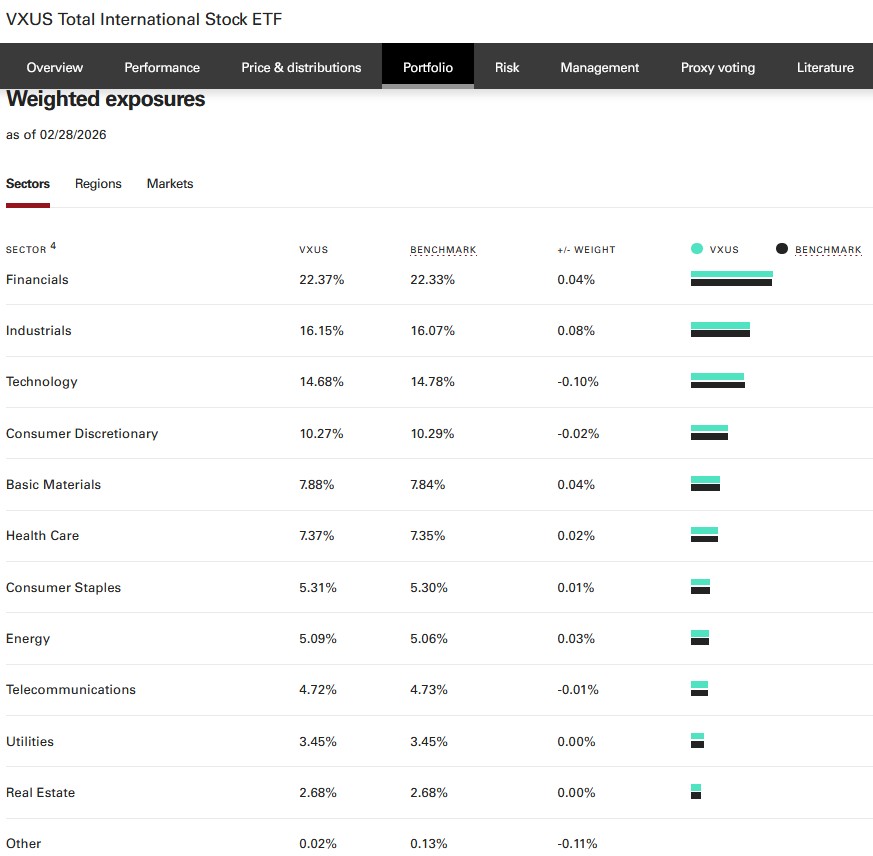This screenshot has width=873, height=856.
Task: Click the Weighted exposures heading
Action: point(105,99)
